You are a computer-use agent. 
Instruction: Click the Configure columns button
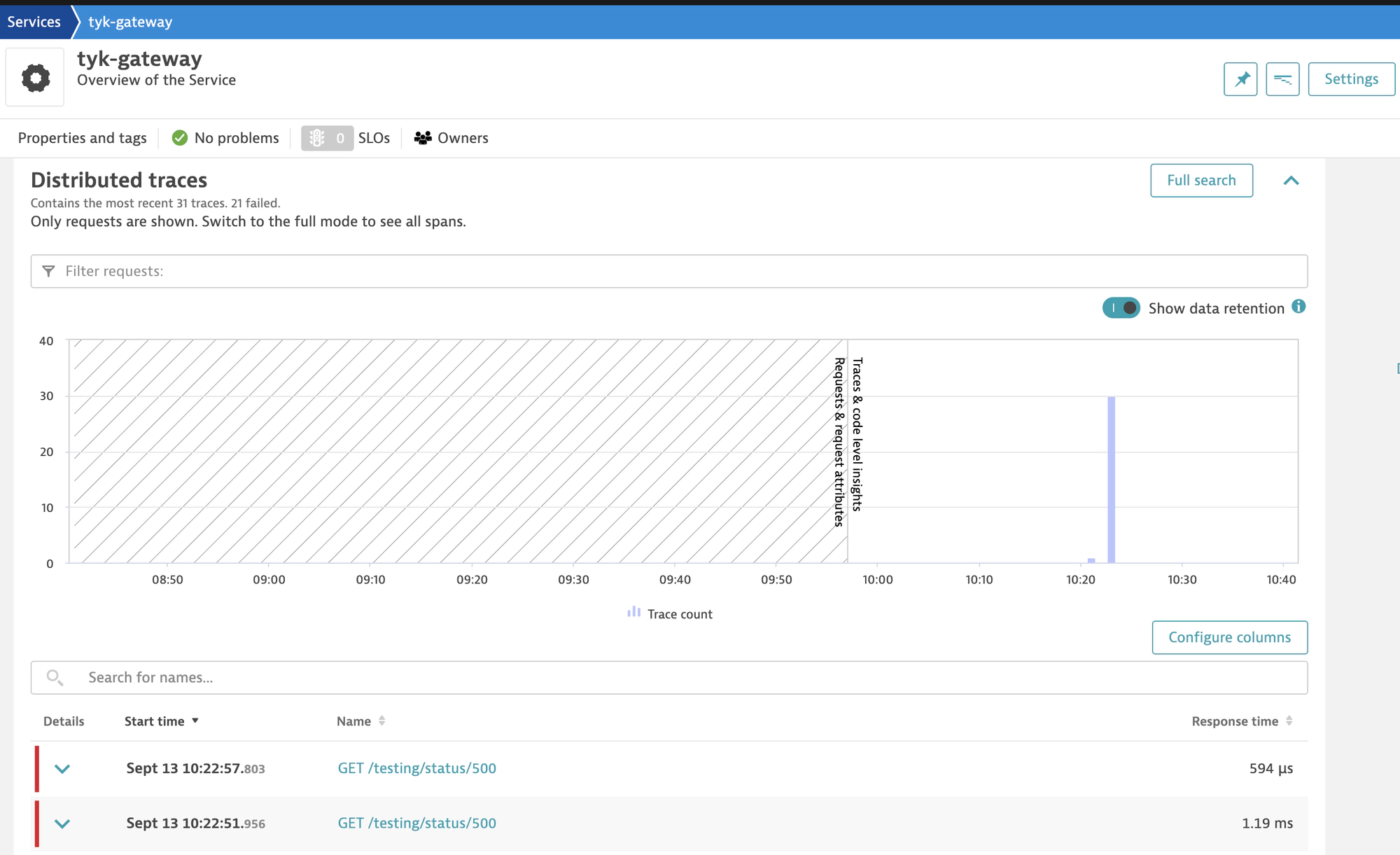tap(1229, 637)
